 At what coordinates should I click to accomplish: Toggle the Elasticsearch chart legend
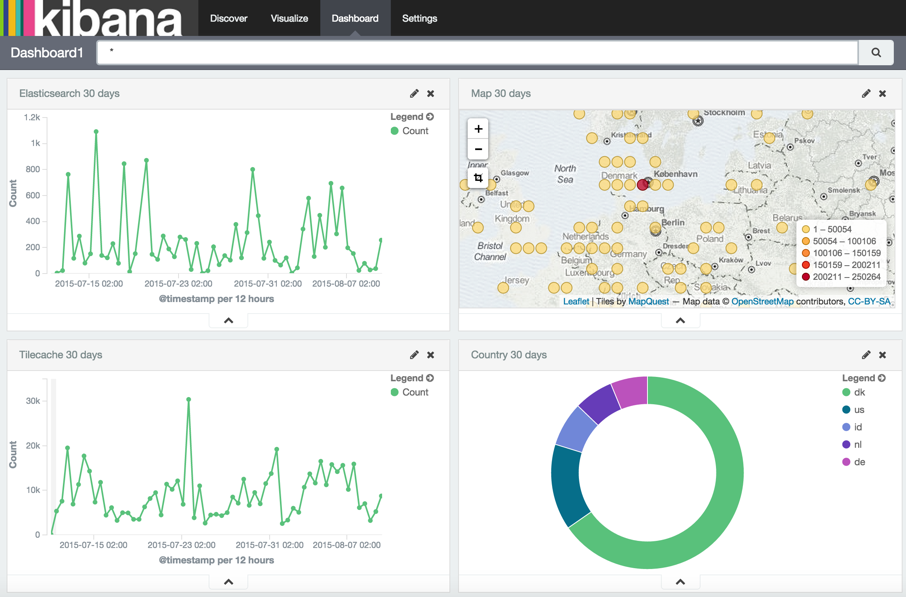(430, 117)
